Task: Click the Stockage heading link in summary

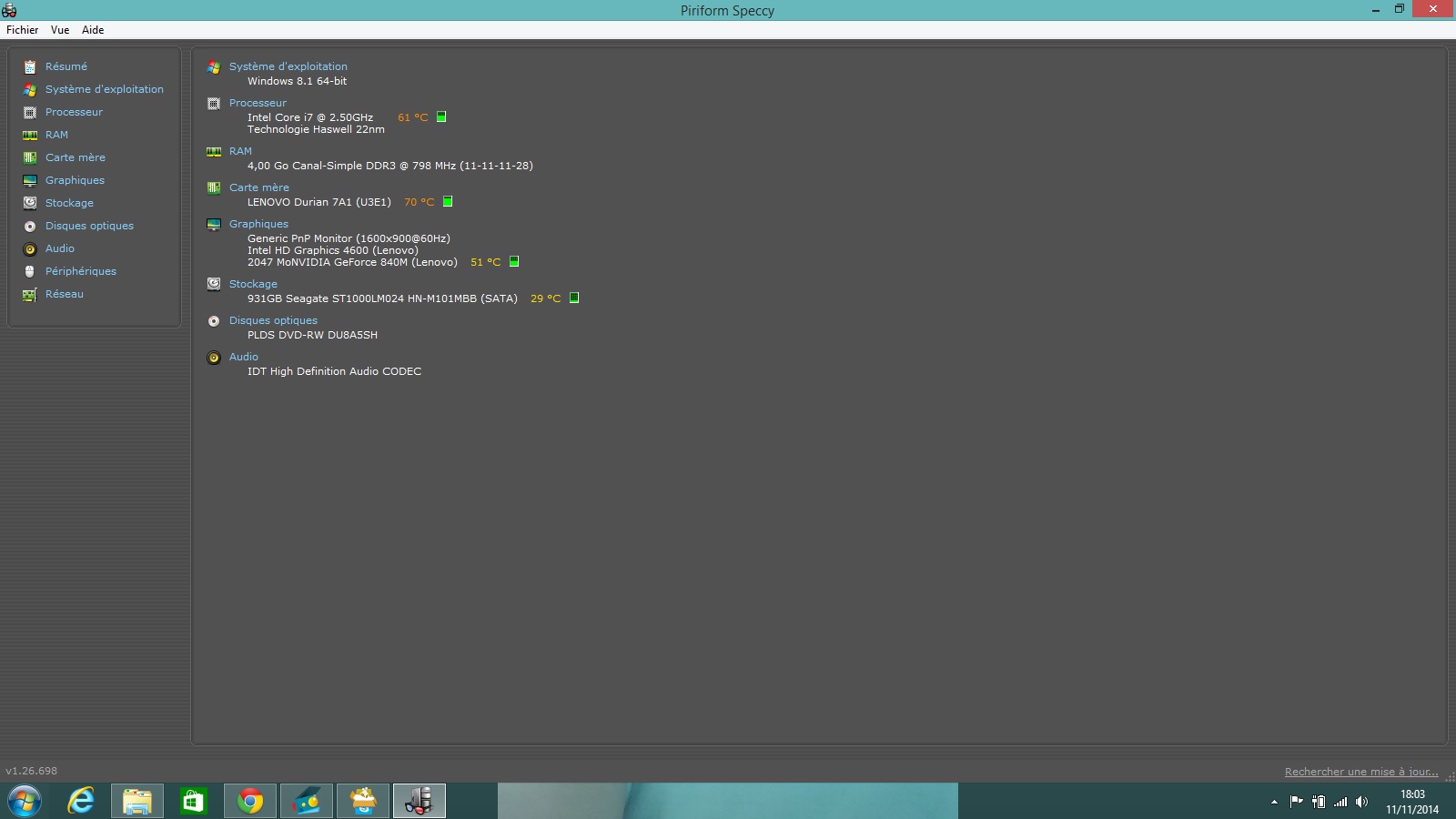Action: click(x=253, y=284)
